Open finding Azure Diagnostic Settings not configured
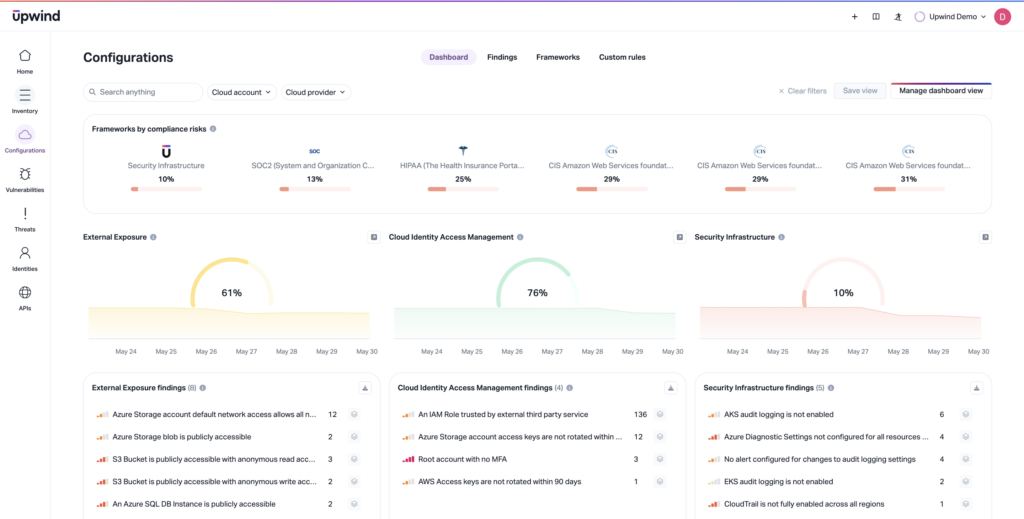Viewport: 1024px width, 519px height. [826, 437]
